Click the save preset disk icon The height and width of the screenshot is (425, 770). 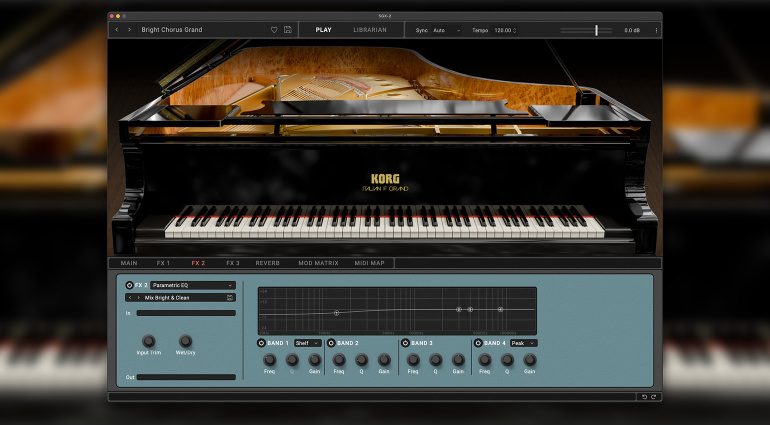(288, 30)
